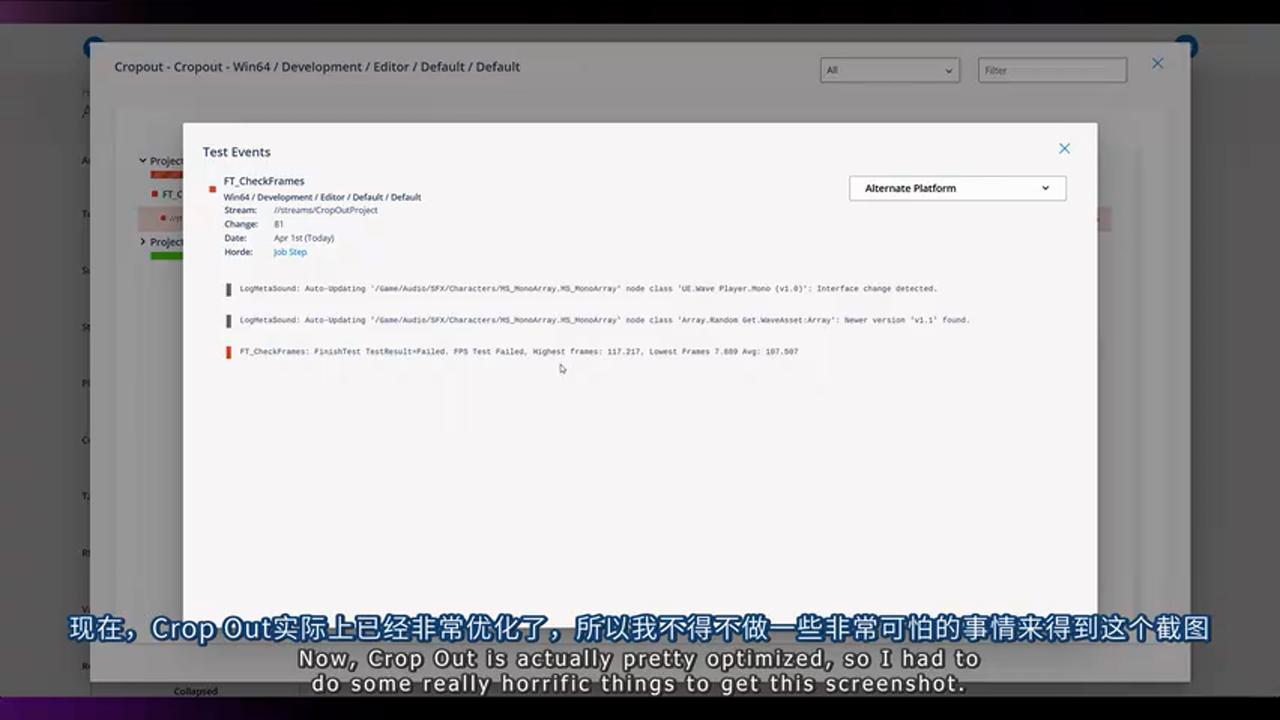Click the red dot on the highlighted stream row
Image resolution: width=1280 pixels, height=720 pixels.
(162, 218)
